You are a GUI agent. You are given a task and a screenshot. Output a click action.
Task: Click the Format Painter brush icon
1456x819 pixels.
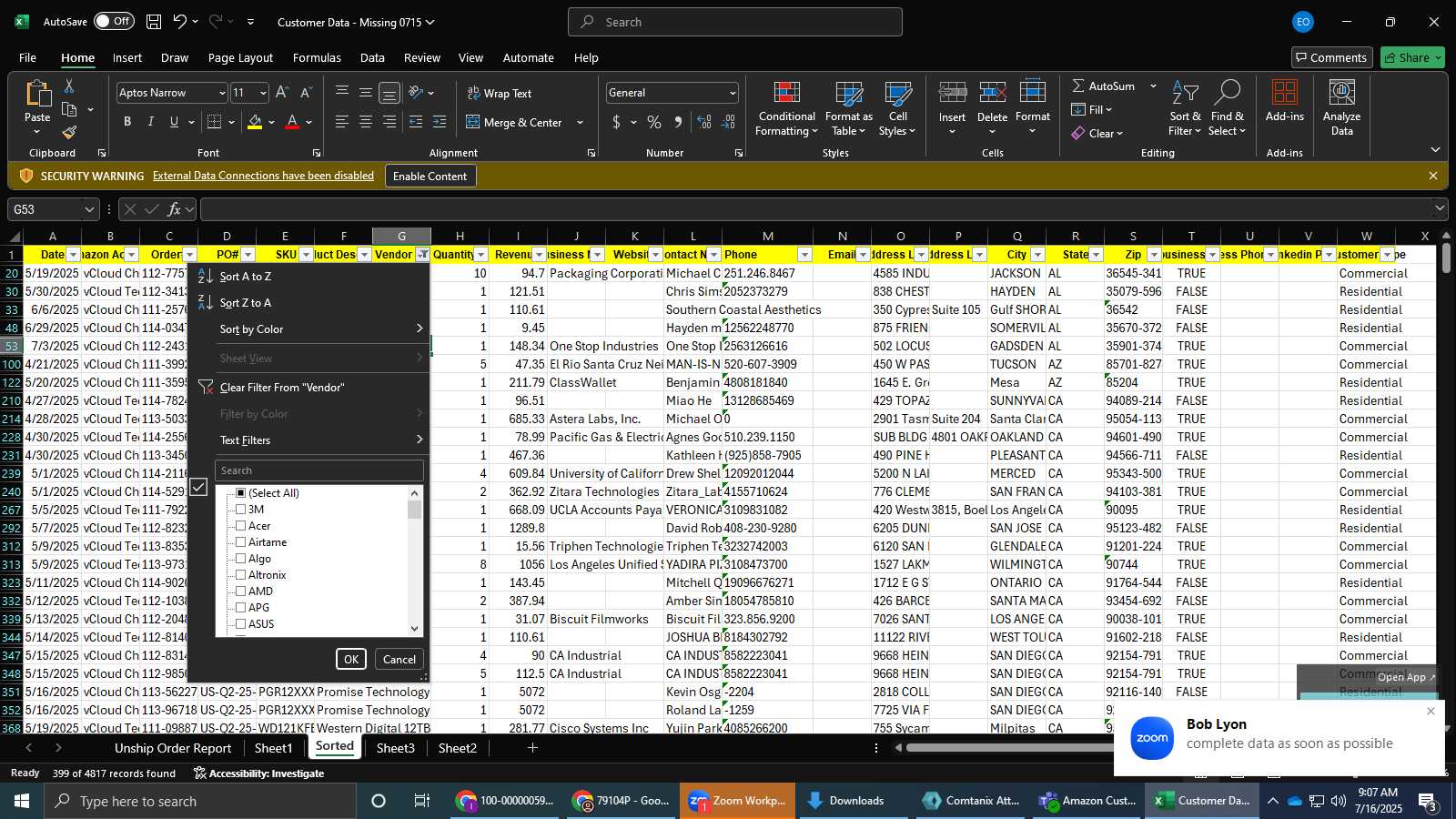tap(69, 132)
